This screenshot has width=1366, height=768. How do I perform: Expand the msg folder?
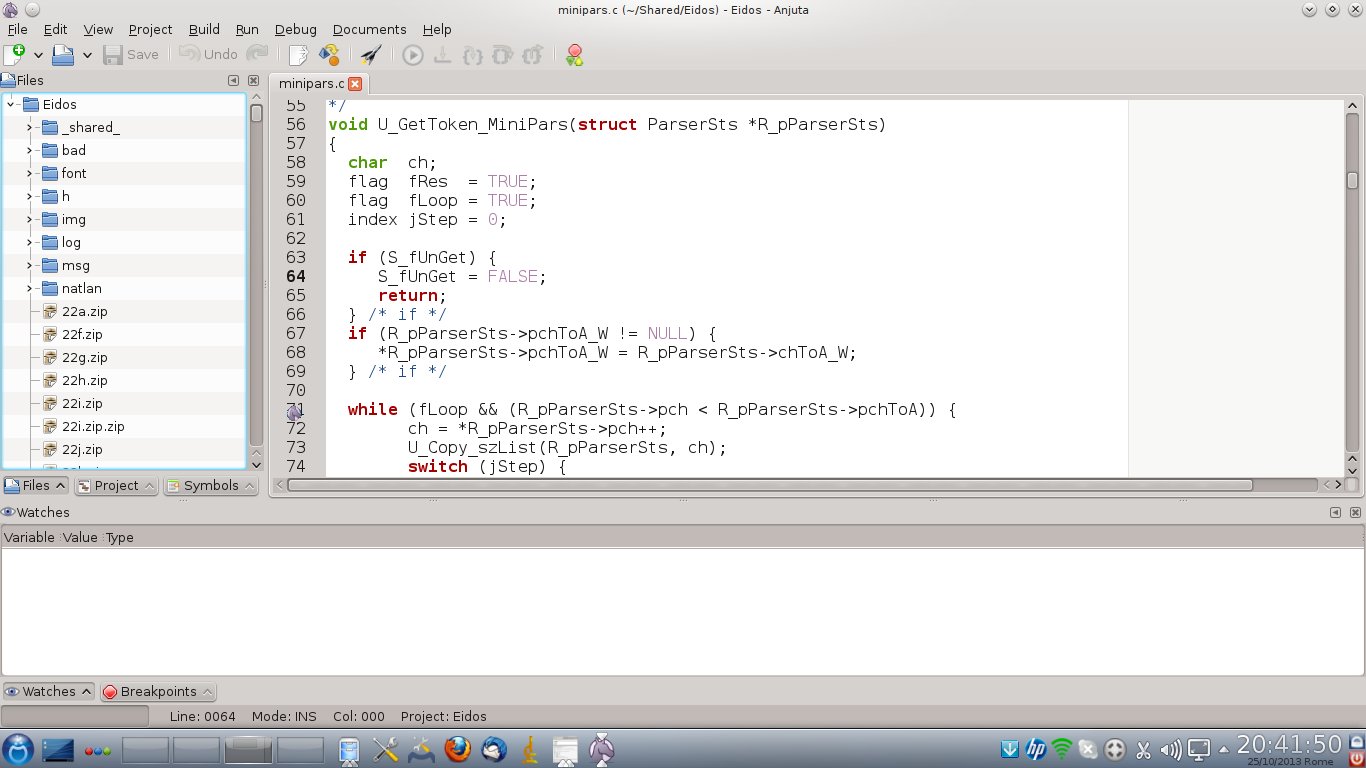pyautogui.click(x=30, y=265)
